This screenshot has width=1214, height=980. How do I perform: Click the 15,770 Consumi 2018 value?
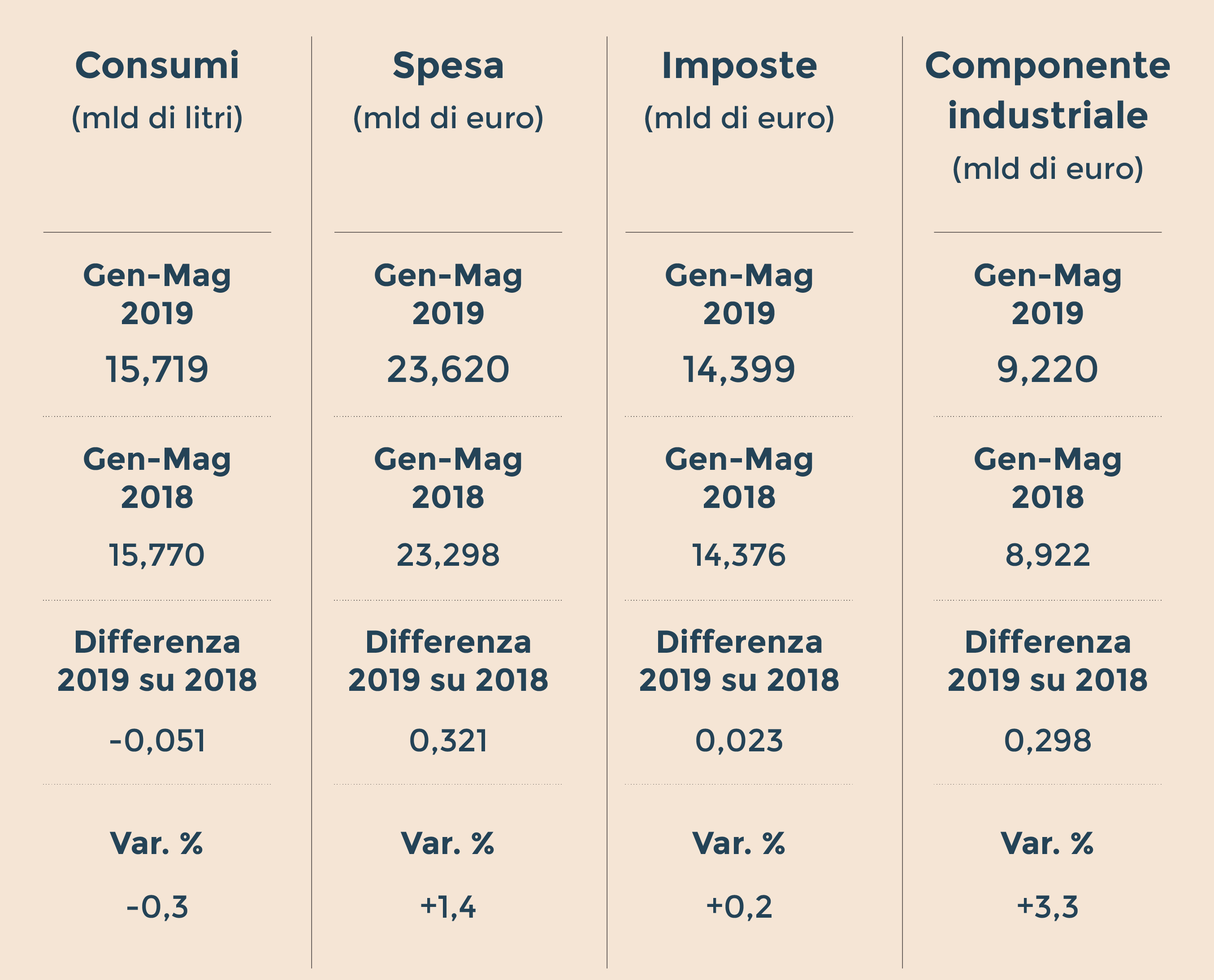pos(157,555)
